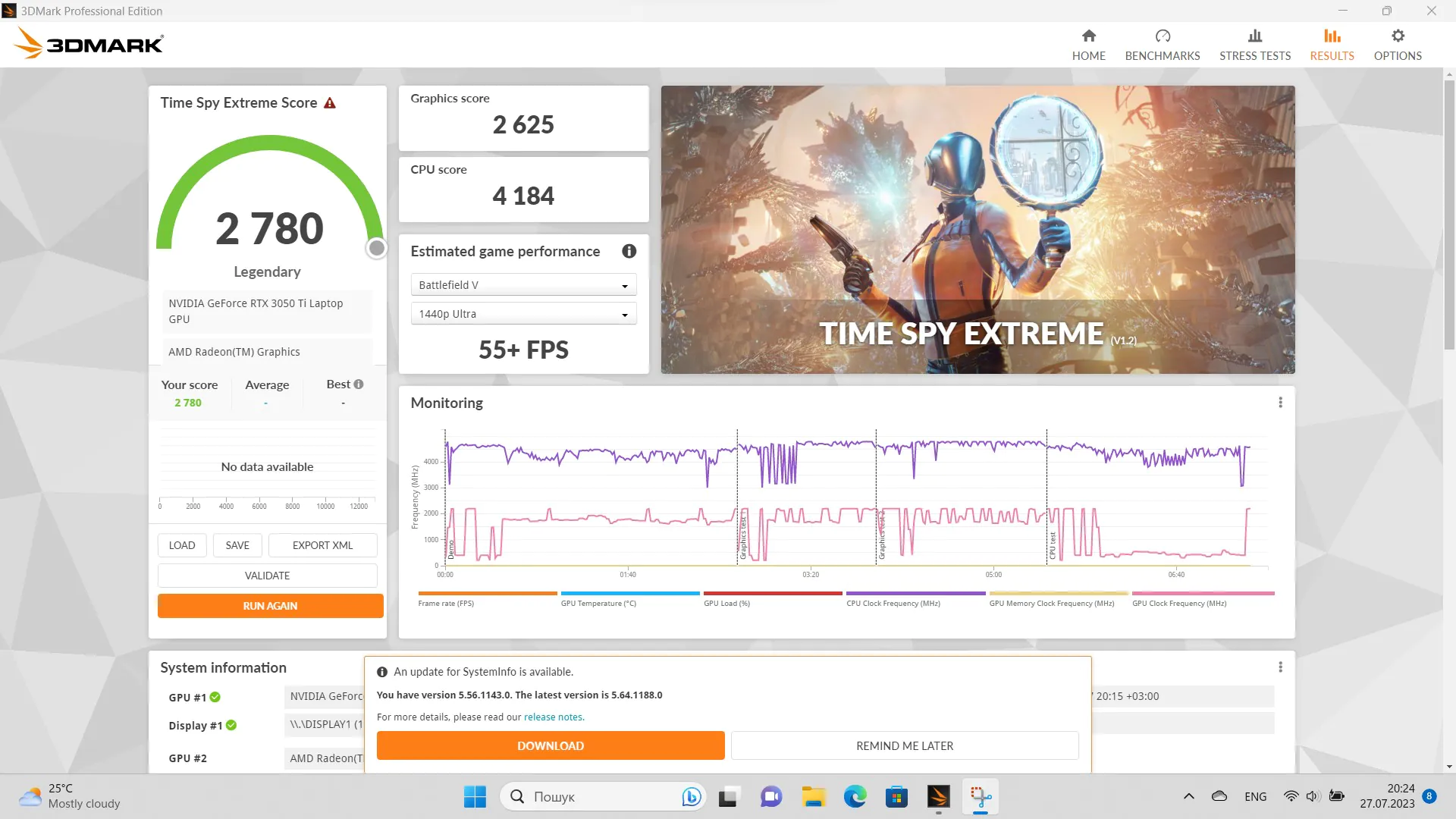Viewport: 1456px width, 819px height.
Task: Click REMIND ME LATER
Action: 905,745
